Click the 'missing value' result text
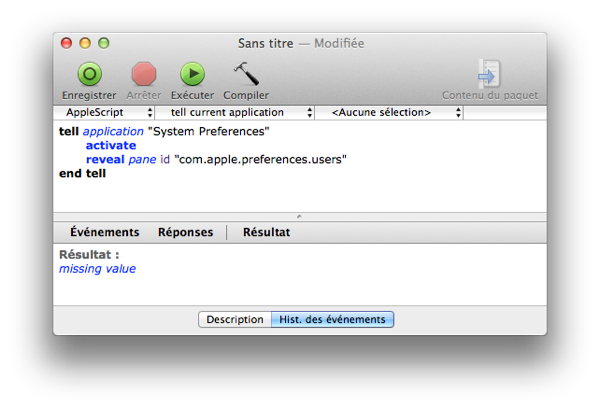 (x=97, y=269)
